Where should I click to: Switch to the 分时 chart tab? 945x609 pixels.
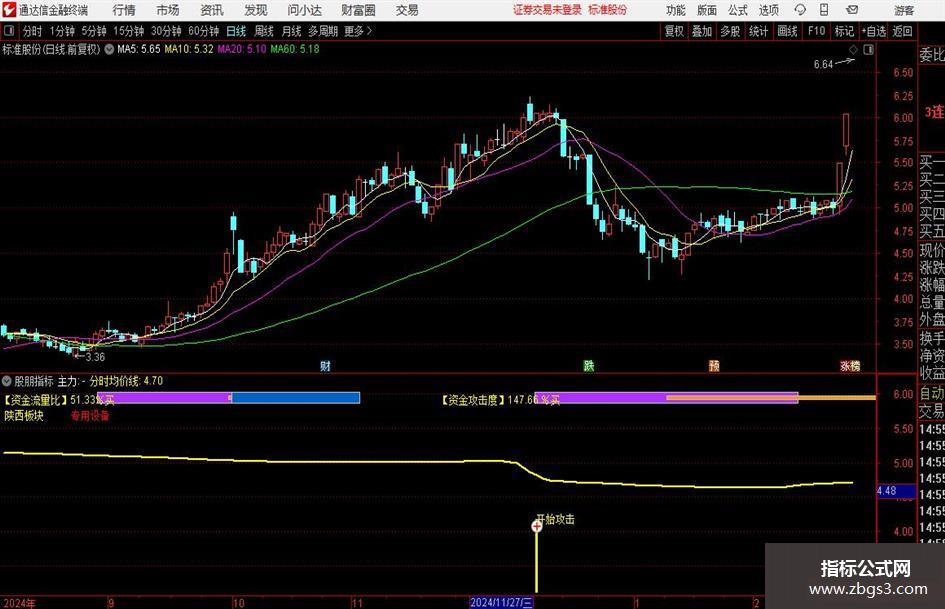(x=32, y=31)
